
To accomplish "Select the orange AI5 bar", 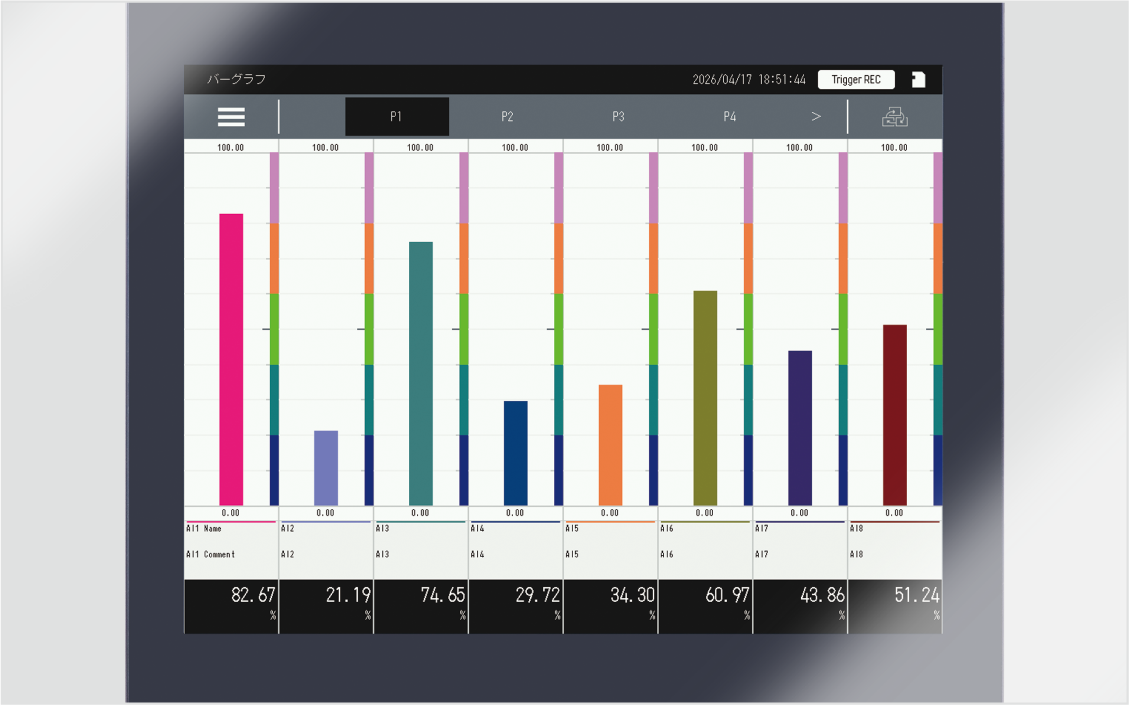I will [611, 445].
